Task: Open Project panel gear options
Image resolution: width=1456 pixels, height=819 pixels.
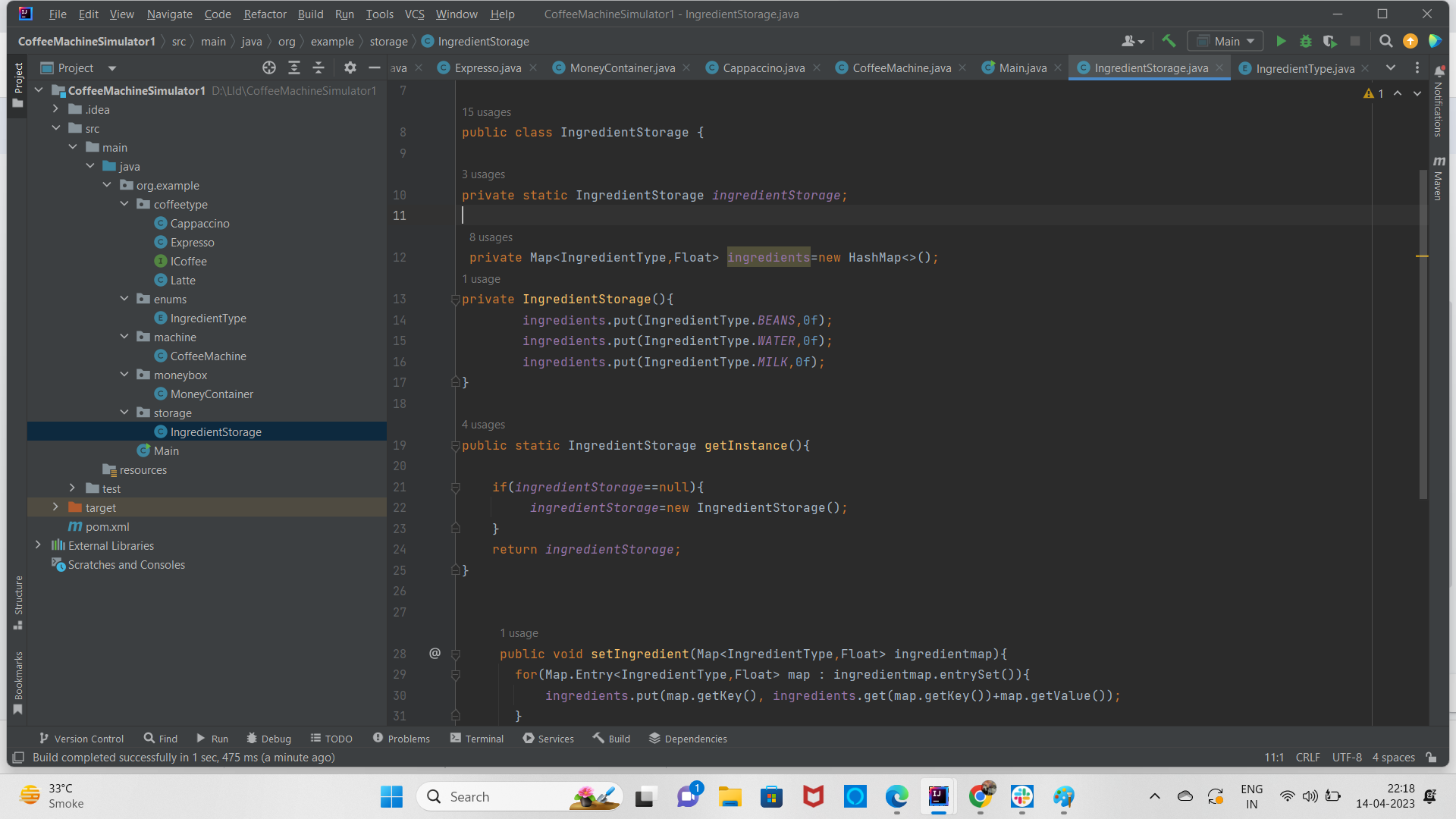Action: coord(350,68)
